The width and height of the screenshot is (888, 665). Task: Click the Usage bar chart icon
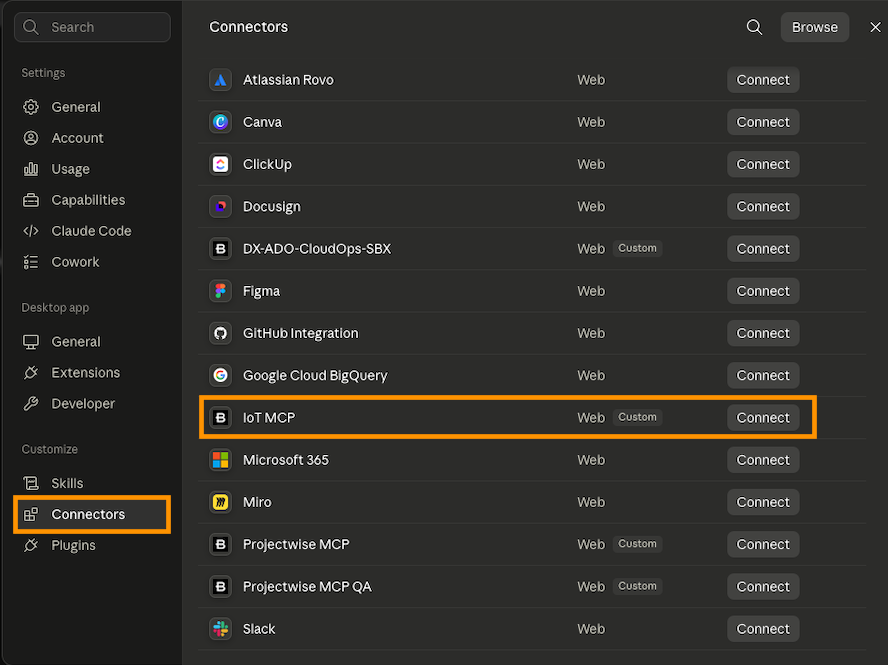[31, 169]
